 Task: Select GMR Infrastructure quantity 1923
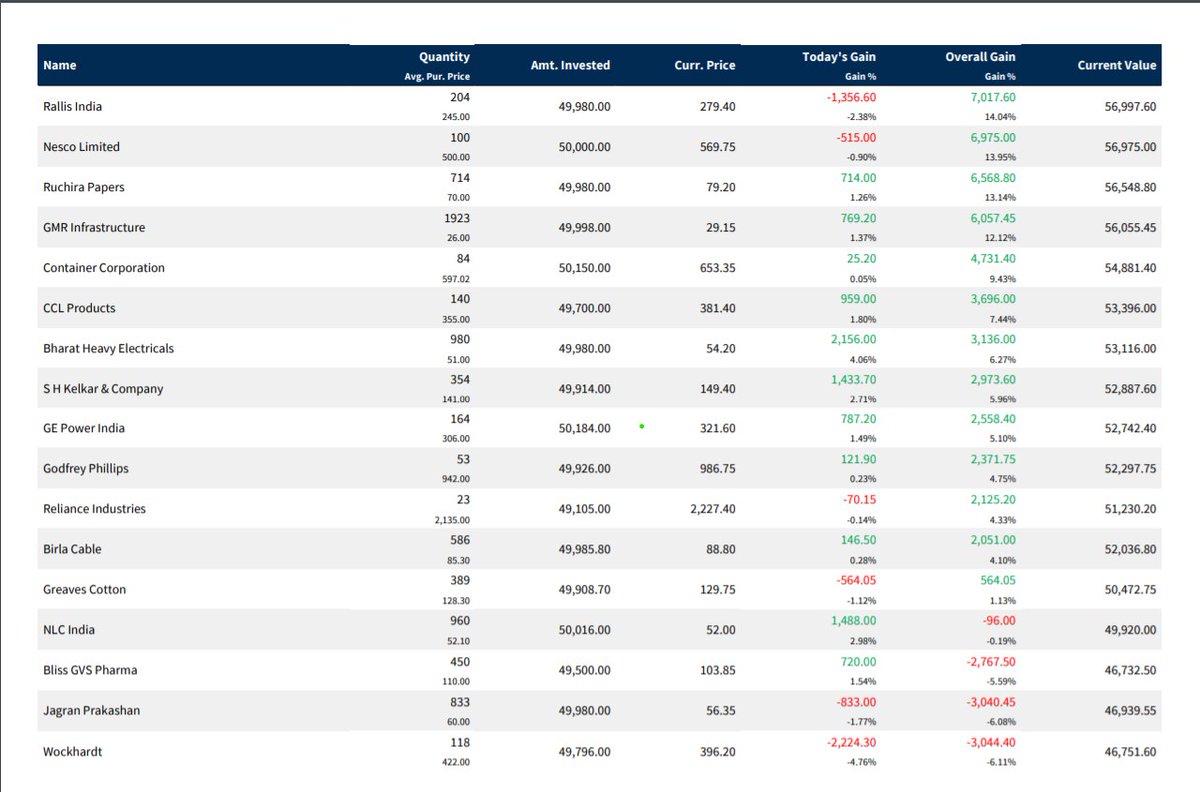(x=457, y=218)
